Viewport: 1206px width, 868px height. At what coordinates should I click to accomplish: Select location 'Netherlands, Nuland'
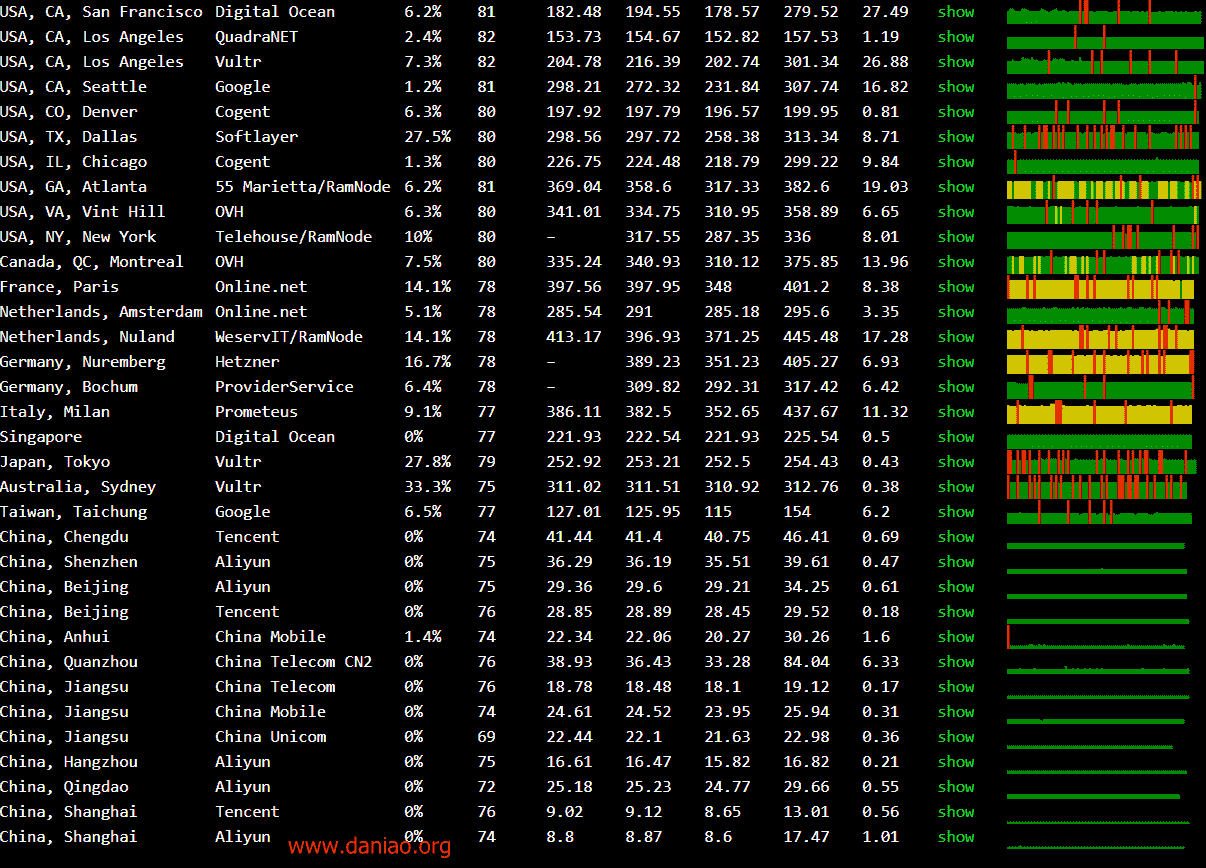click(87, 337)
